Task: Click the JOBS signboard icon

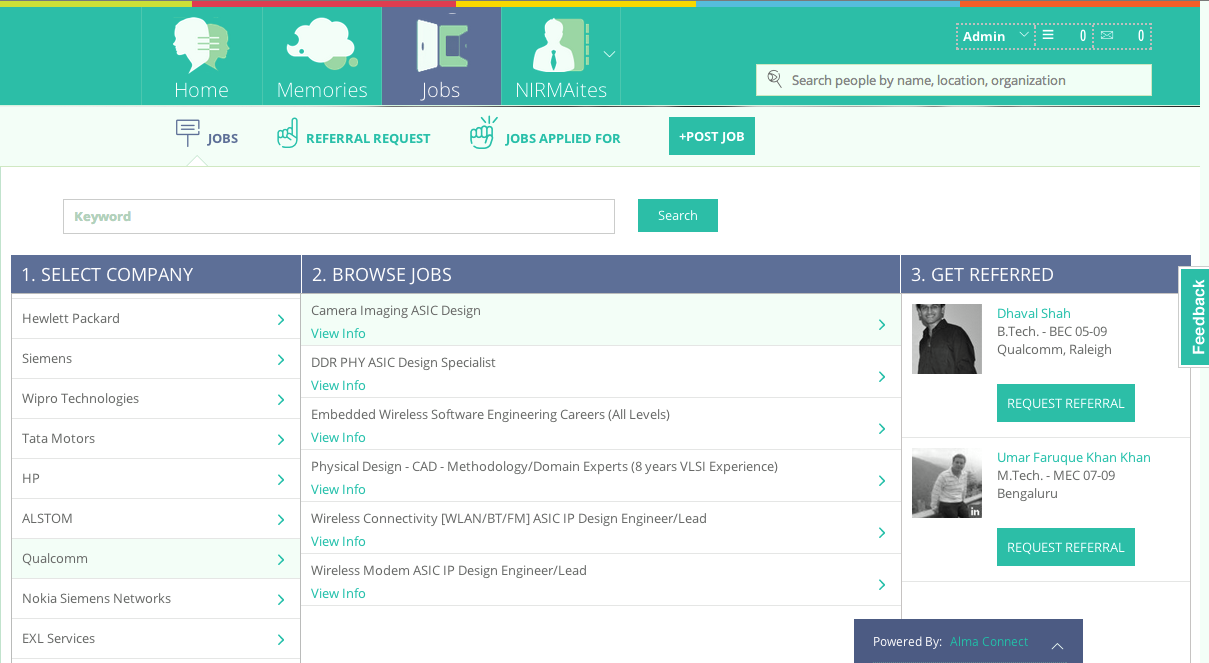Action: (188, 132)
